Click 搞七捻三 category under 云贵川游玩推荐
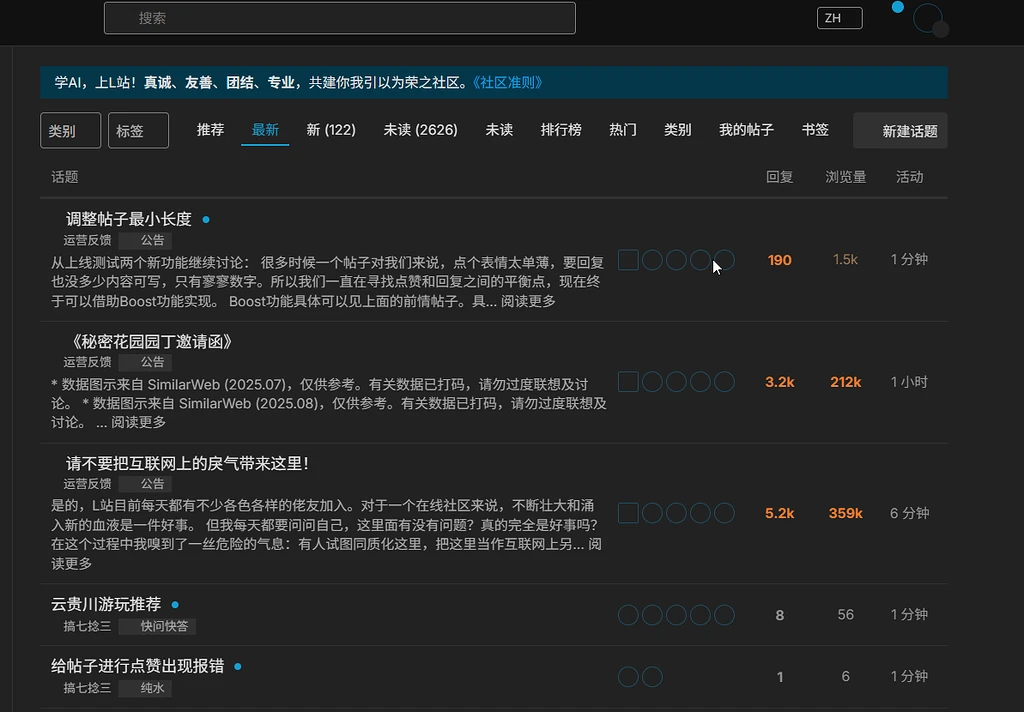Image resolution: width=1024 pixels, height=712 pixels. [x=88, y=626]
